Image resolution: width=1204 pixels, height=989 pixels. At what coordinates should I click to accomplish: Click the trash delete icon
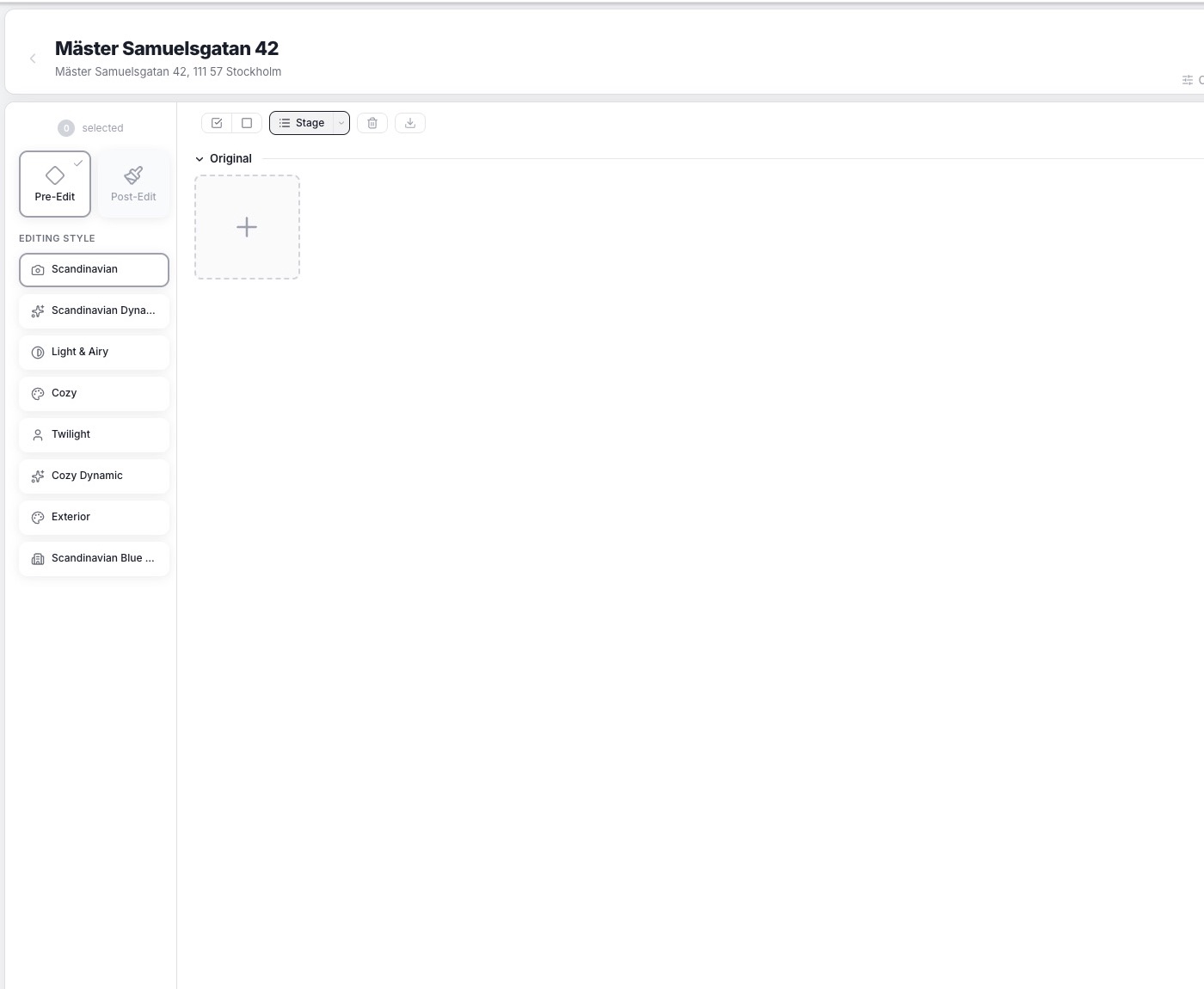[372, 123]
